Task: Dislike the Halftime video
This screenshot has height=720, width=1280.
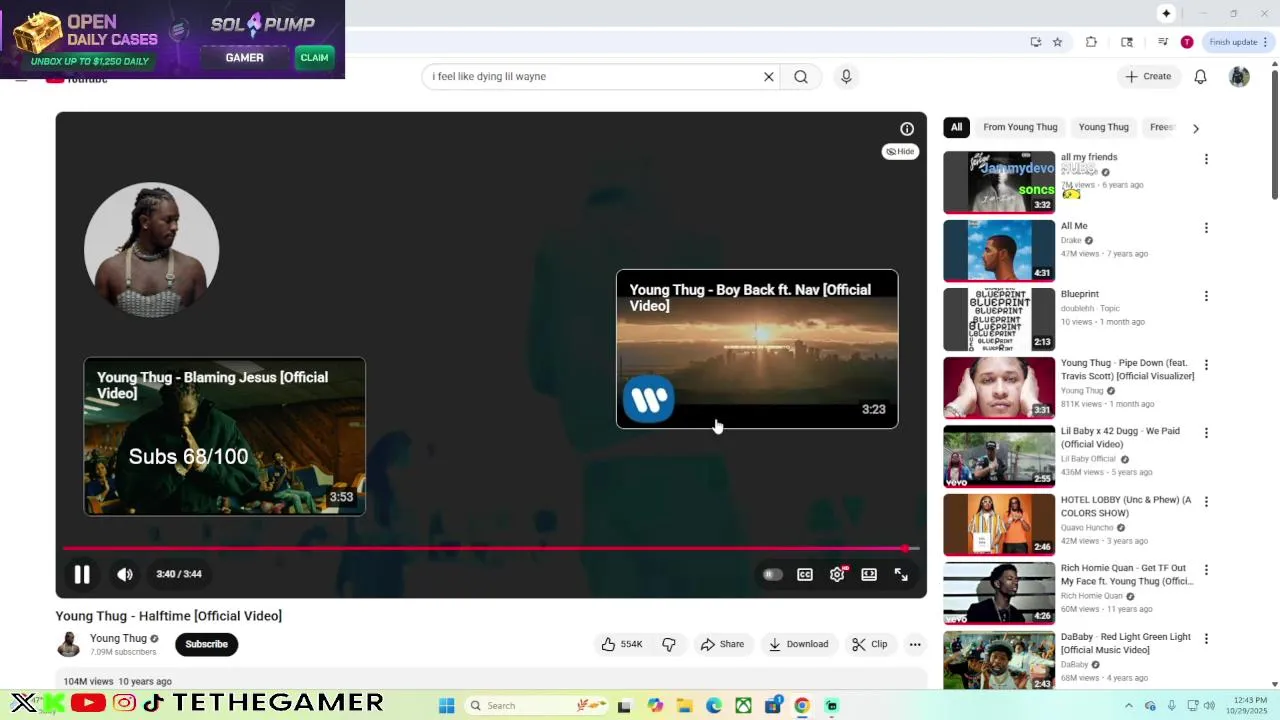Action: [x=669, y=644]
